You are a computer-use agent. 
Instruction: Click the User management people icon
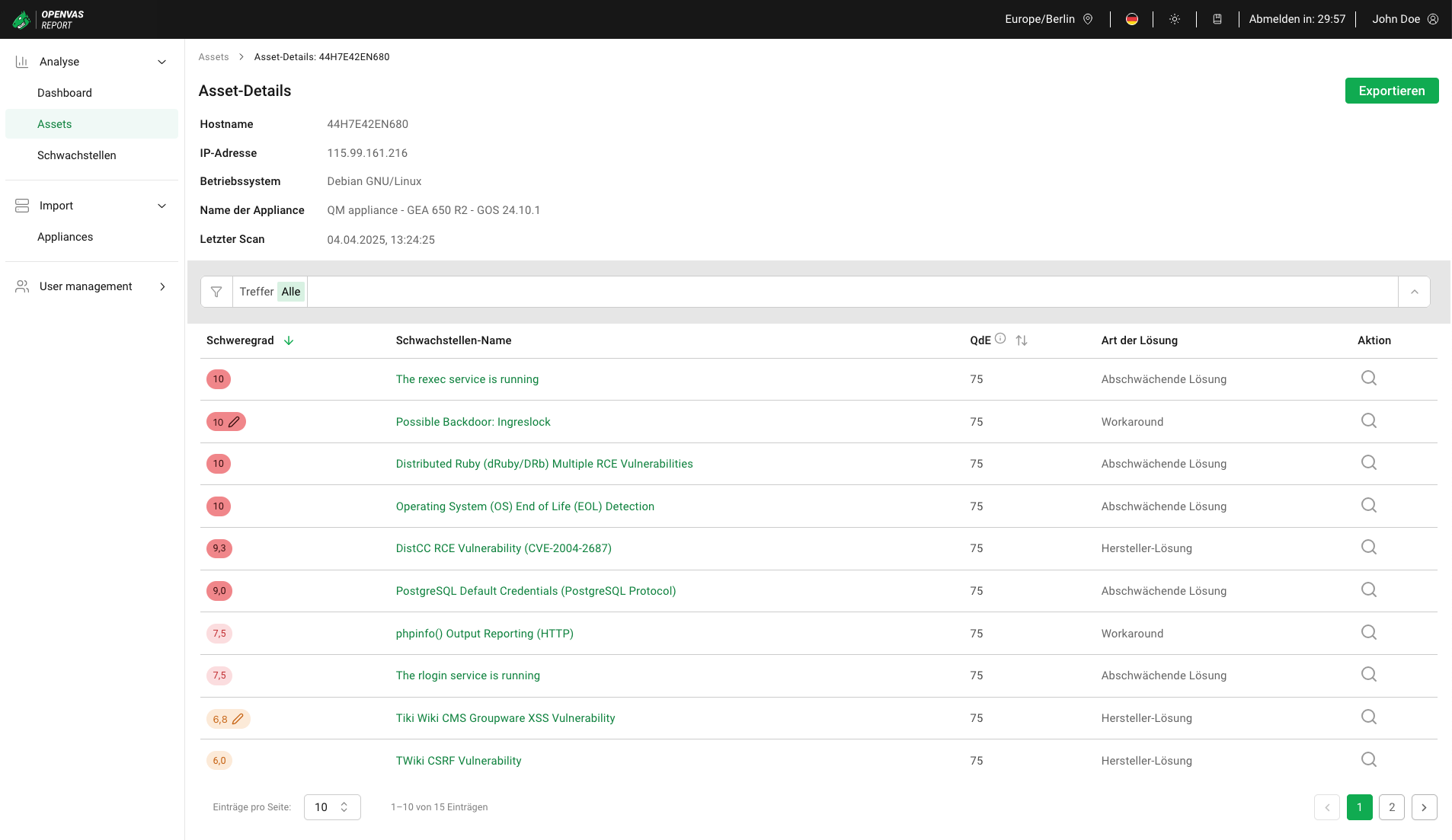coord(22,286)
